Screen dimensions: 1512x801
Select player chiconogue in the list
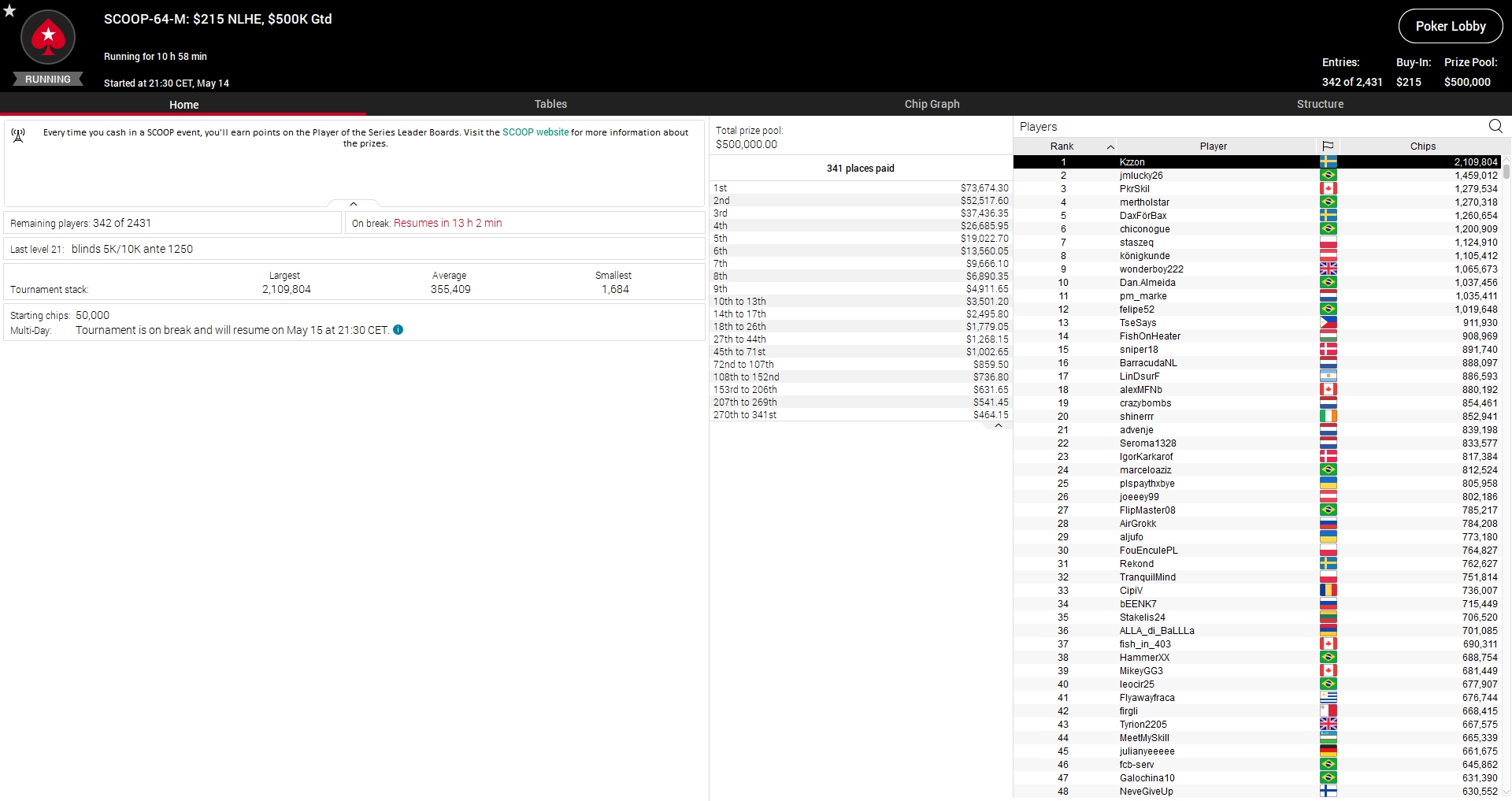coord(1258,229)
